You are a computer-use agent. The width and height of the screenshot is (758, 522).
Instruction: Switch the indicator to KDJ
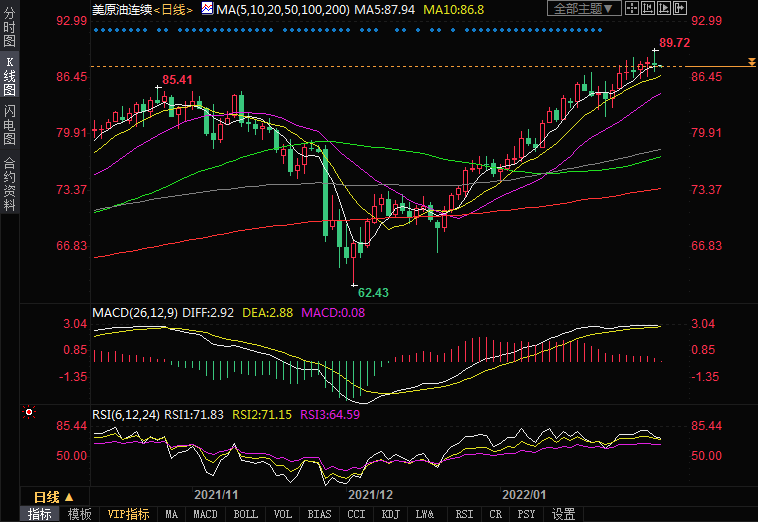pyautogui.click(x=390, y=514)
